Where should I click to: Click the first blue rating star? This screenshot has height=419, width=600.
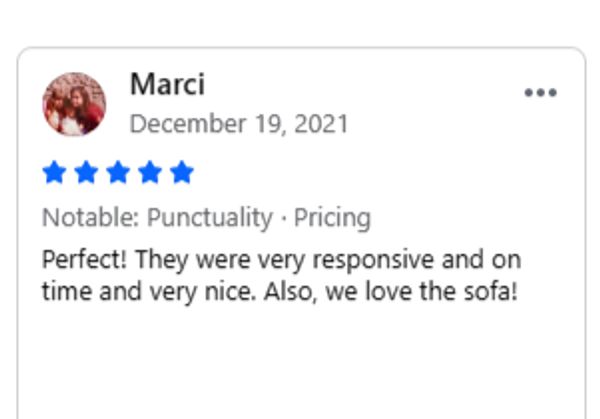54,173
